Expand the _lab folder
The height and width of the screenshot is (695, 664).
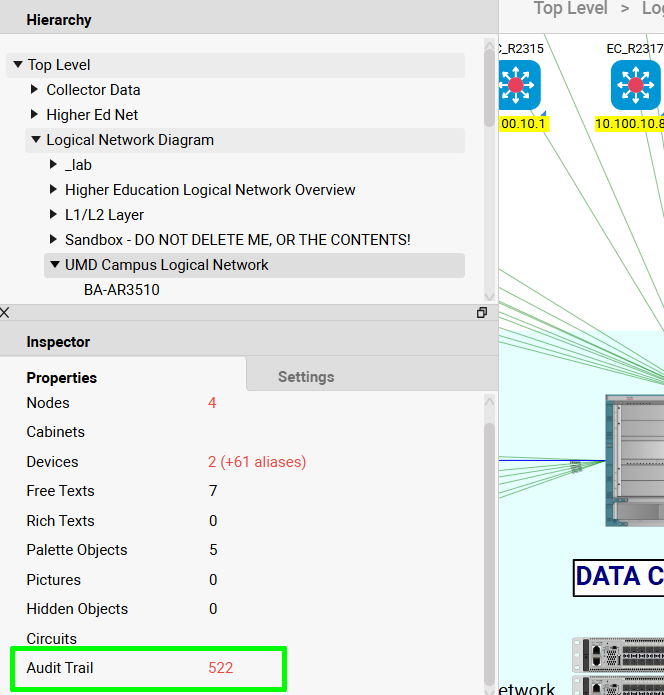54,165
